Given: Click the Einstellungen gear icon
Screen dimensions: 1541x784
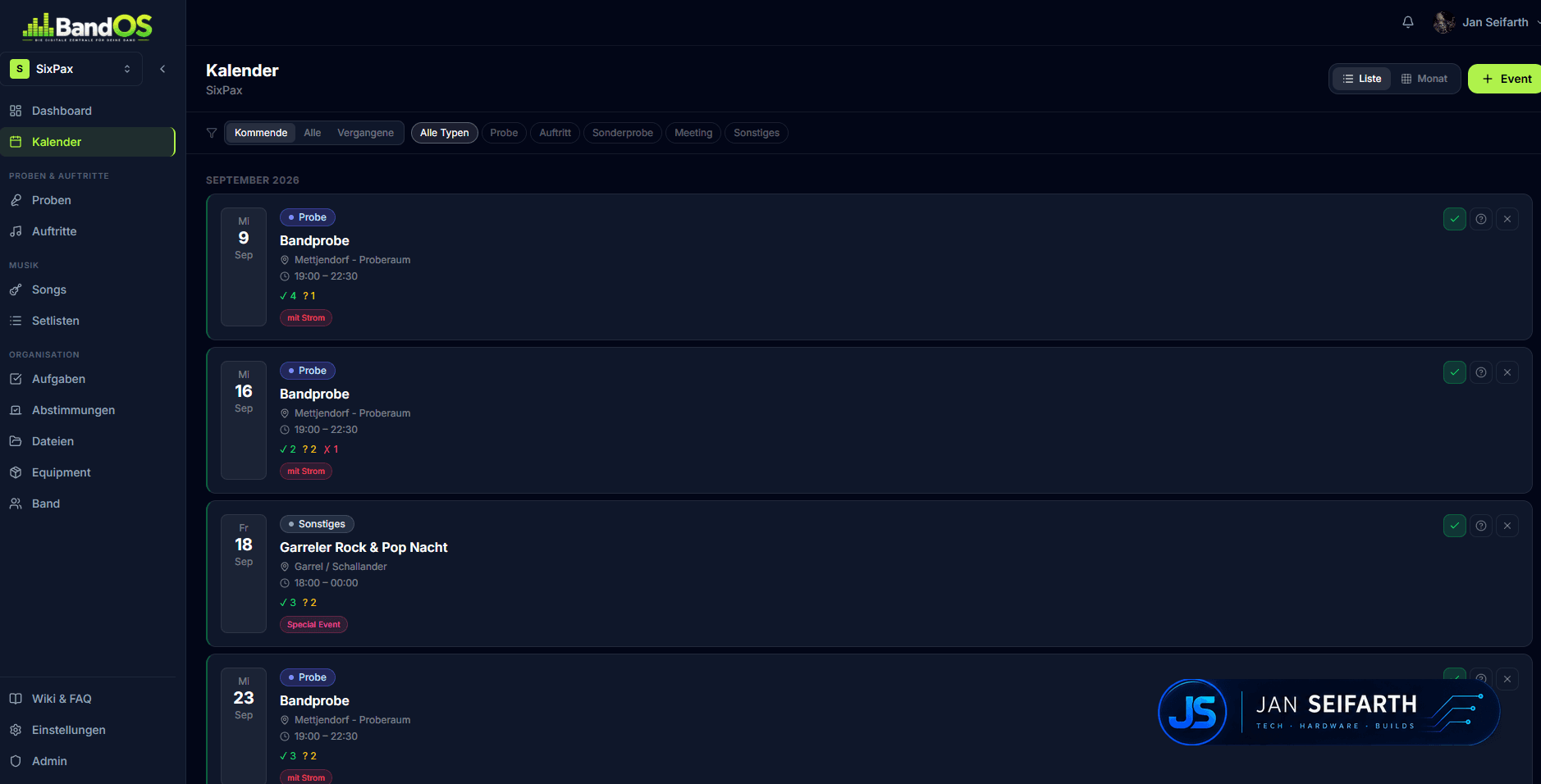Looking at the screenshot, I should (x=16, y=730).
